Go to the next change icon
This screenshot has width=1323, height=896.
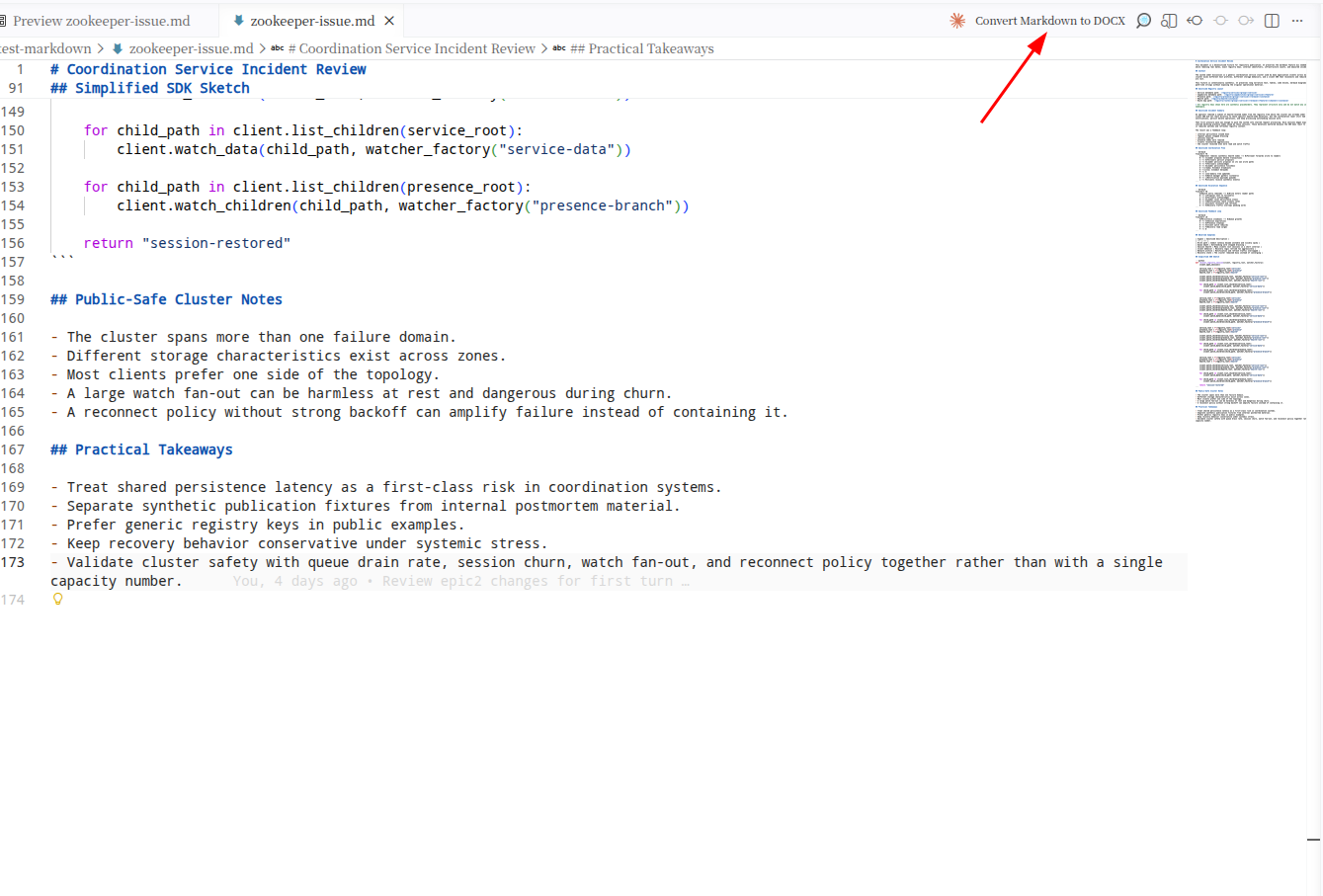(1246, 21)
